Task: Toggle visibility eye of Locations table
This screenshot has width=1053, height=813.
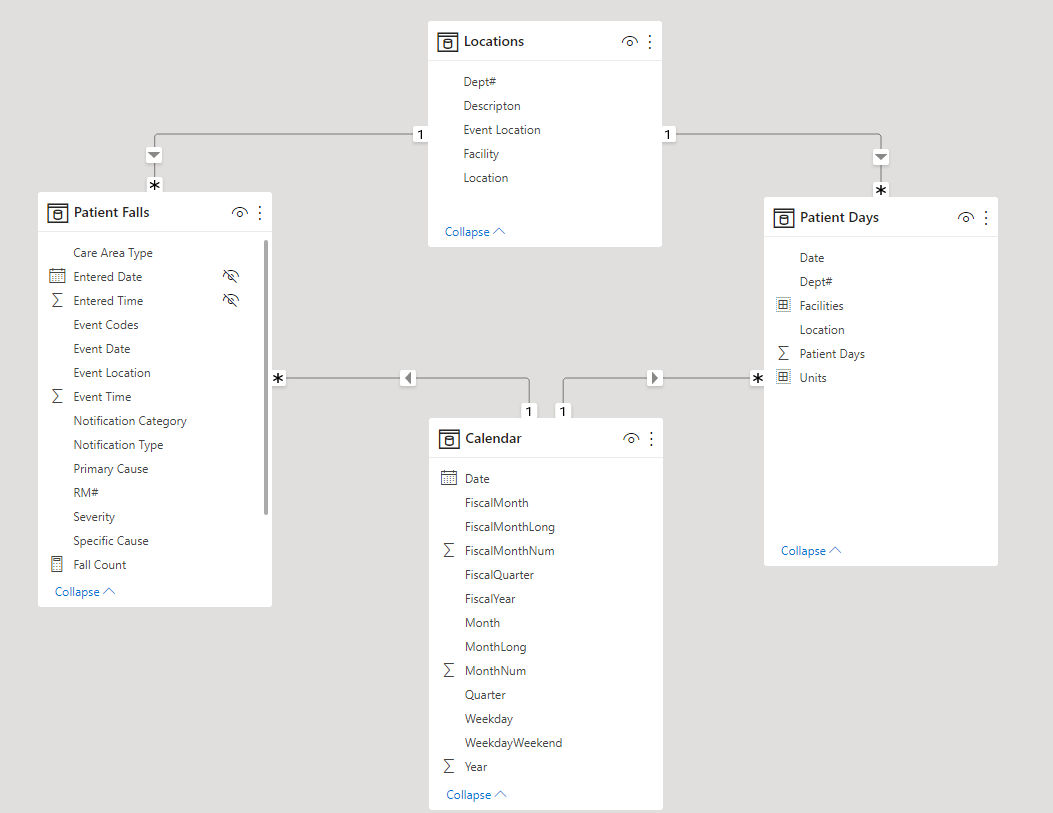Action: (x=629, y=42)
